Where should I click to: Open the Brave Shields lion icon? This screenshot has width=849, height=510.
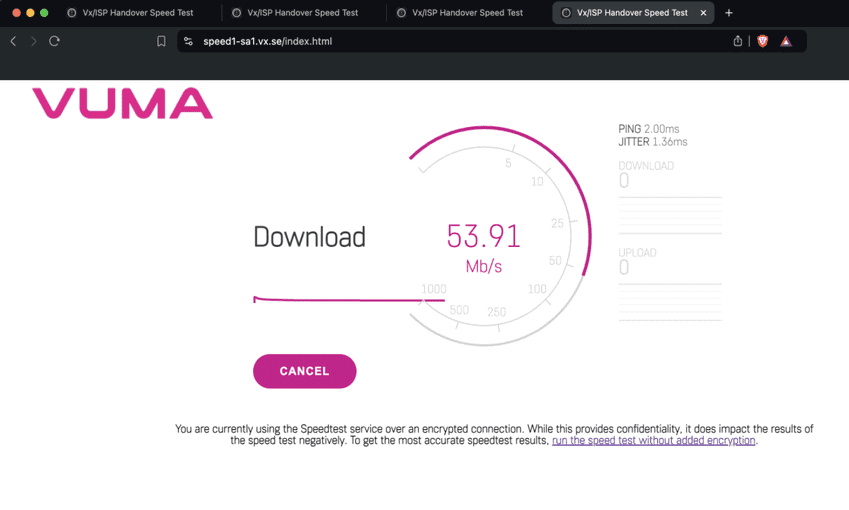pos(762,41)
